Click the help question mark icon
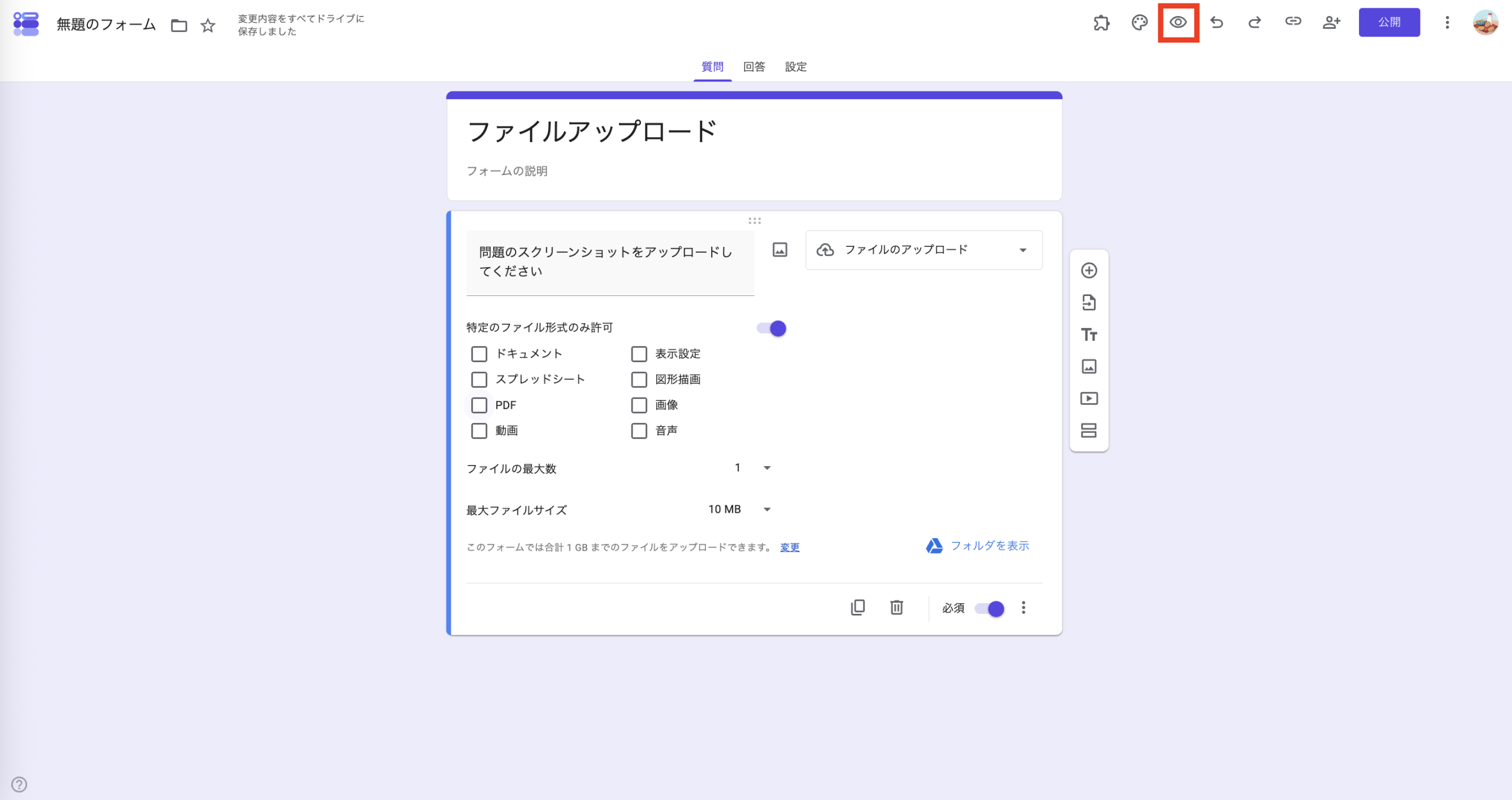 [x=19, y=784]
